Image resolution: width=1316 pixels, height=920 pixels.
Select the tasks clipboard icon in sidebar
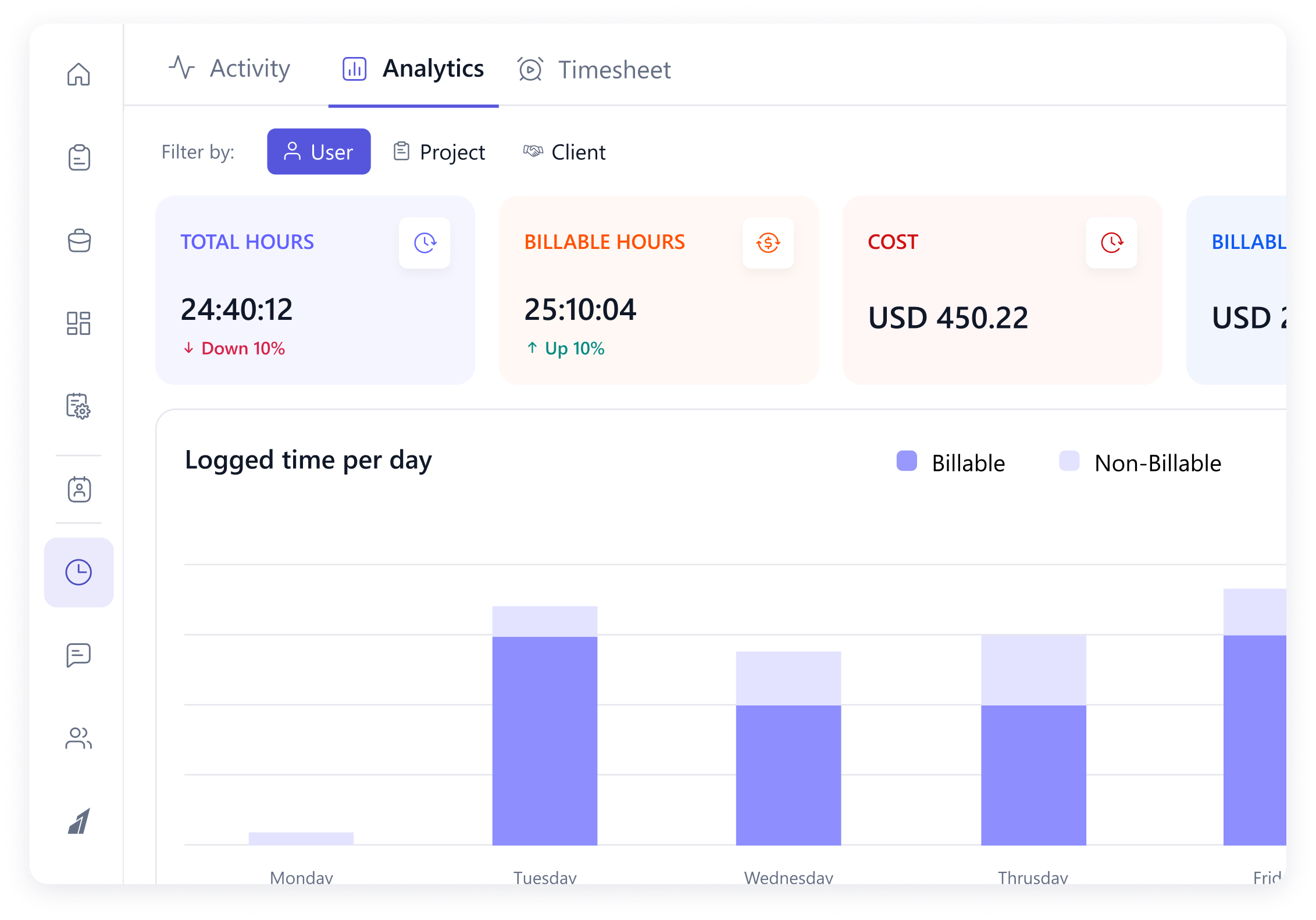79,157
